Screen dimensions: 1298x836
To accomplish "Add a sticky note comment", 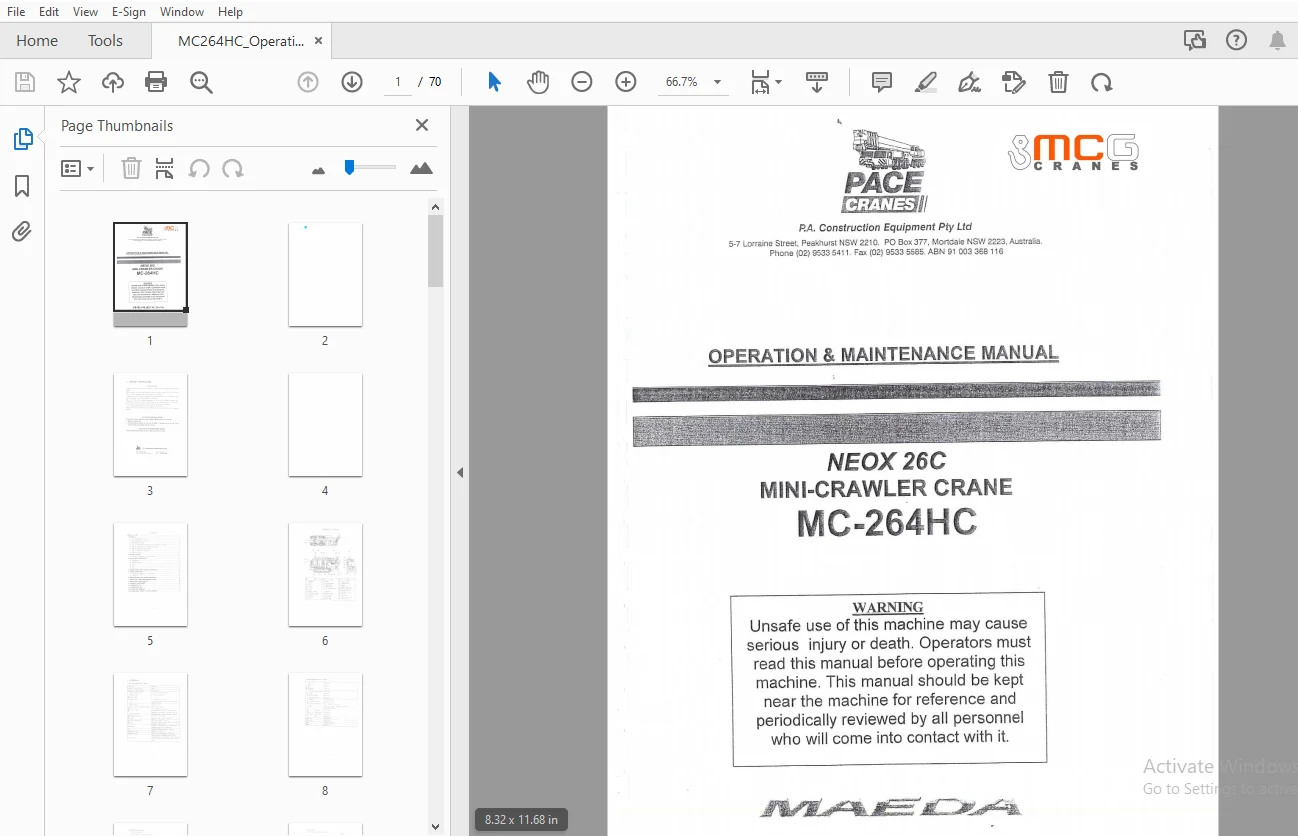I will [882, 82].
